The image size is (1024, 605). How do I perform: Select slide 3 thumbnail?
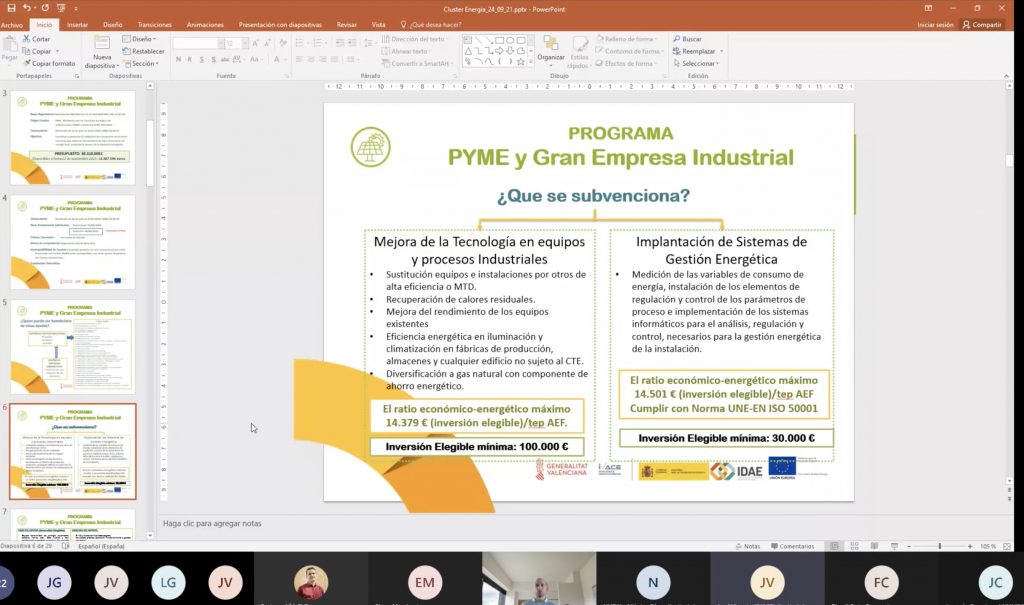pyautogui.click(x=73, y=138)
